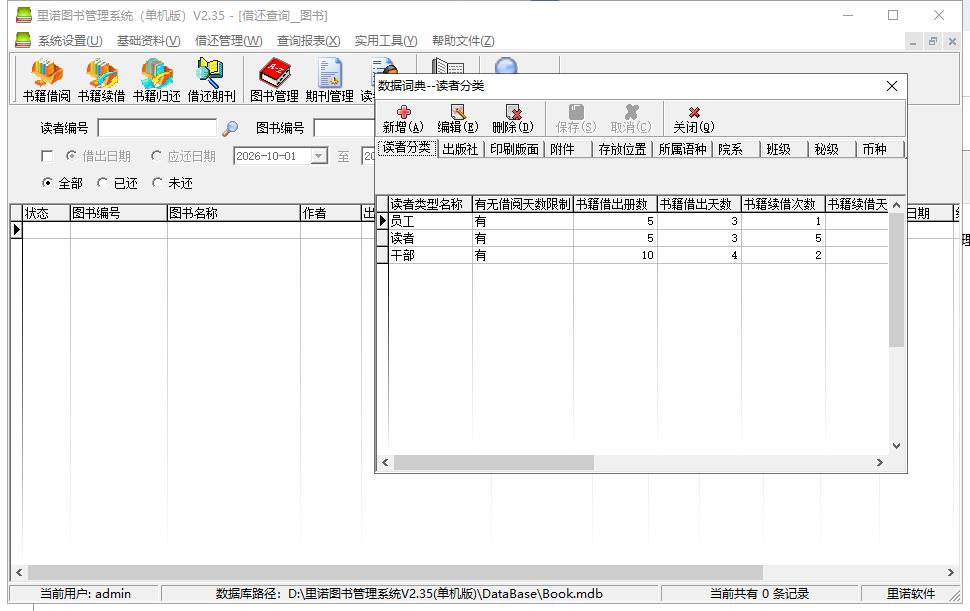Screen dimensions: 970x611
Task: Open the 借还管理(W) menu
Action: coord(228,41)
